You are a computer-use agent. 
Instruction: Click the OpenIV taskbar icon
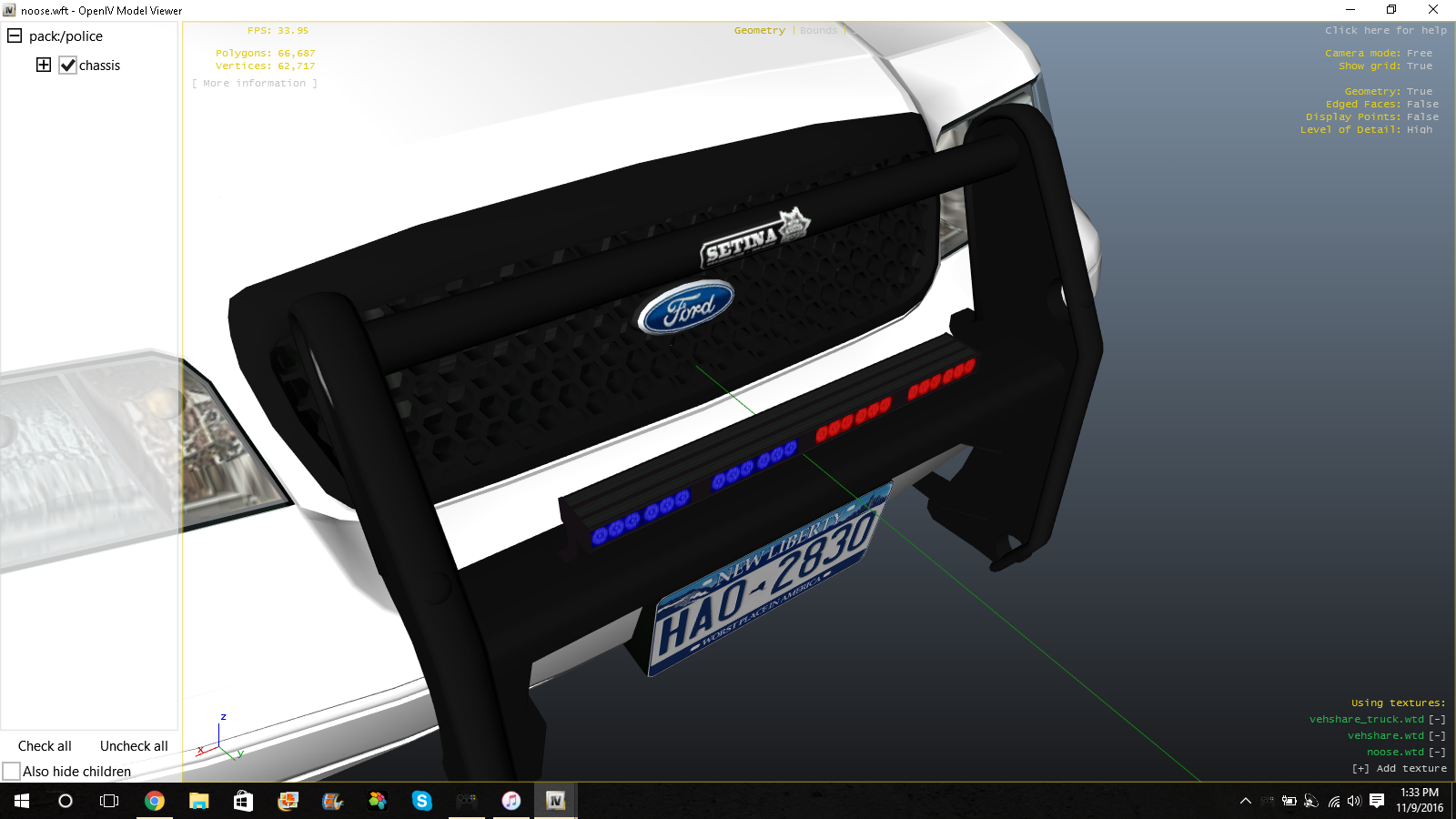coord(555,801)
